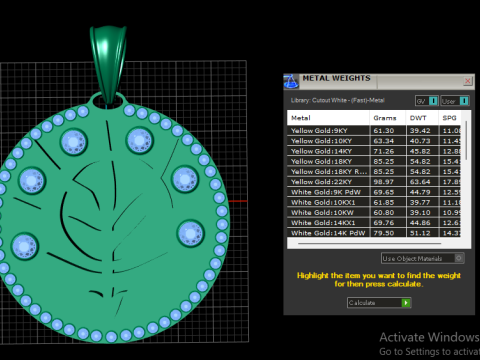This screenshot has height=360, width=480.
Task: Click the Library: Cutout White label
Action: click(337, 100)
